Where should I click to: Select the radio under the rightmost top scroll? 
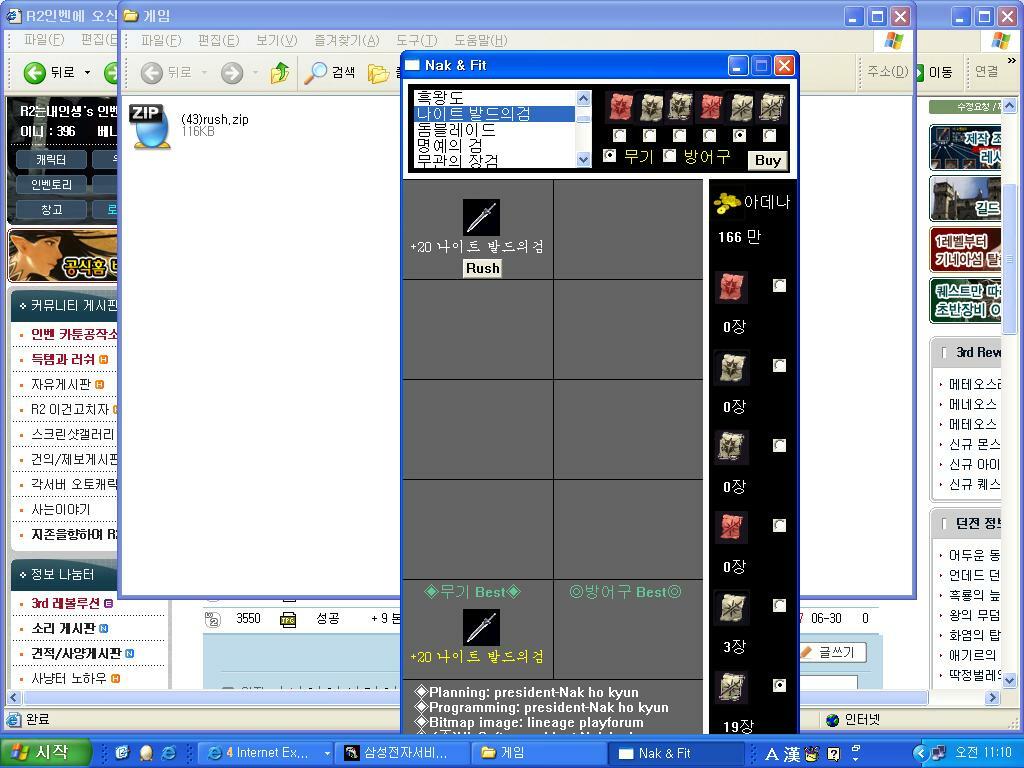770,135
